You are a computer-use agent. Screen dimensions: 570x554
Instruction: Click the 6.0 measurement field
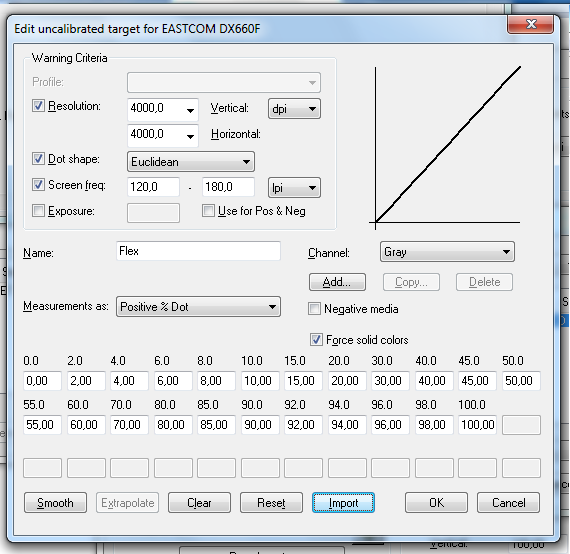(173, 381)
